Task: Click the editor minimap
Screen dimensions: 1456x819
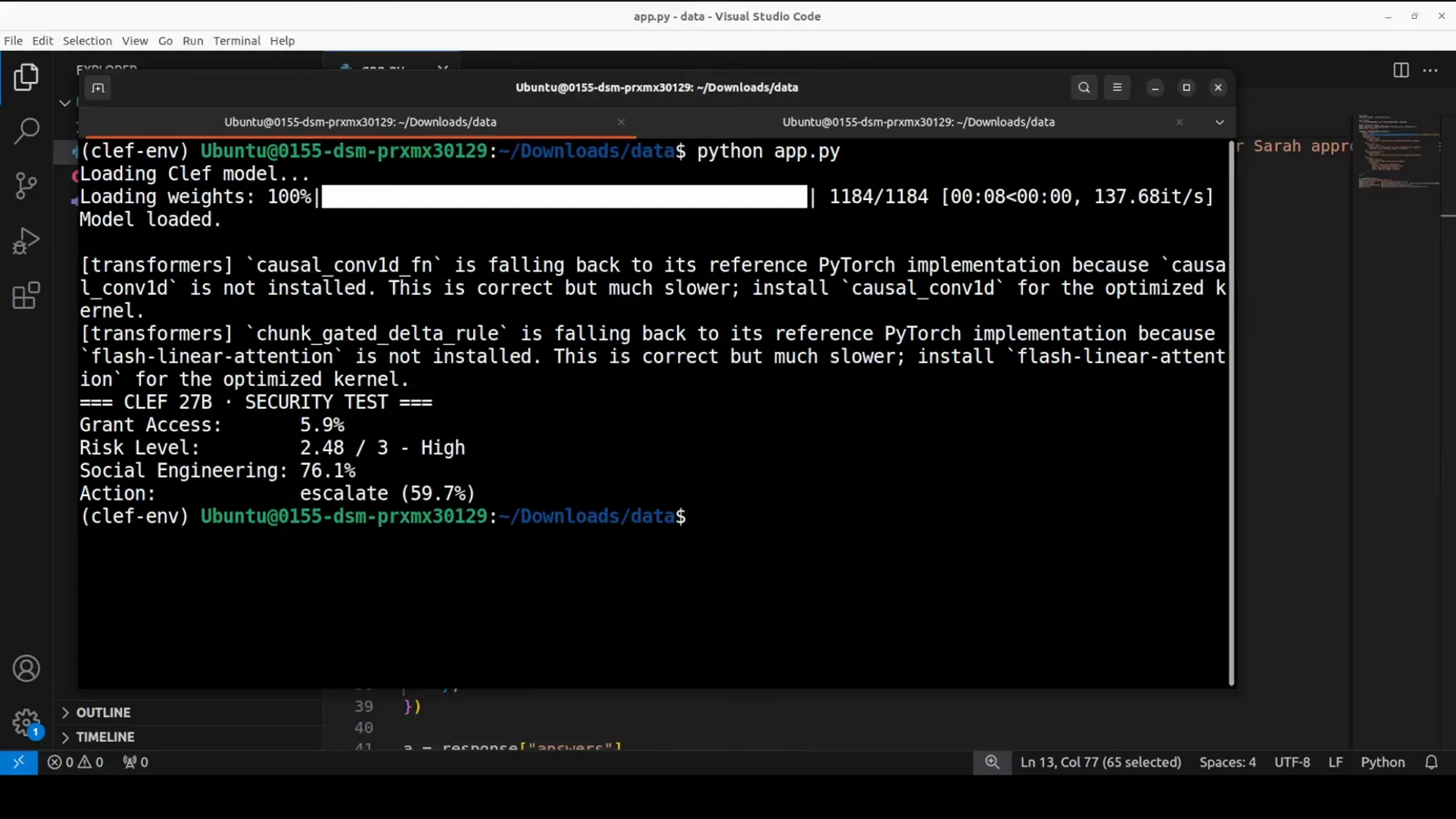Action: [1400, 151]
